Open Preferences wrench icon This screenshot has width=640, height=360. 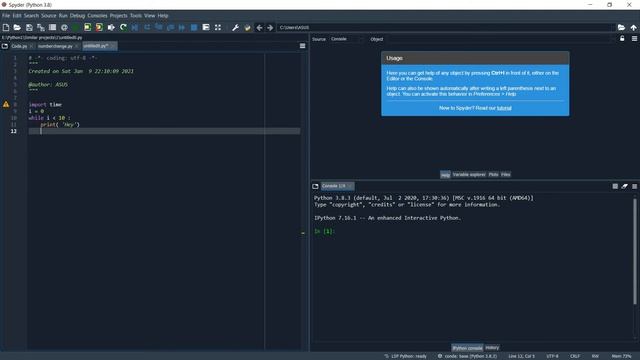click(x=235, y=27)
